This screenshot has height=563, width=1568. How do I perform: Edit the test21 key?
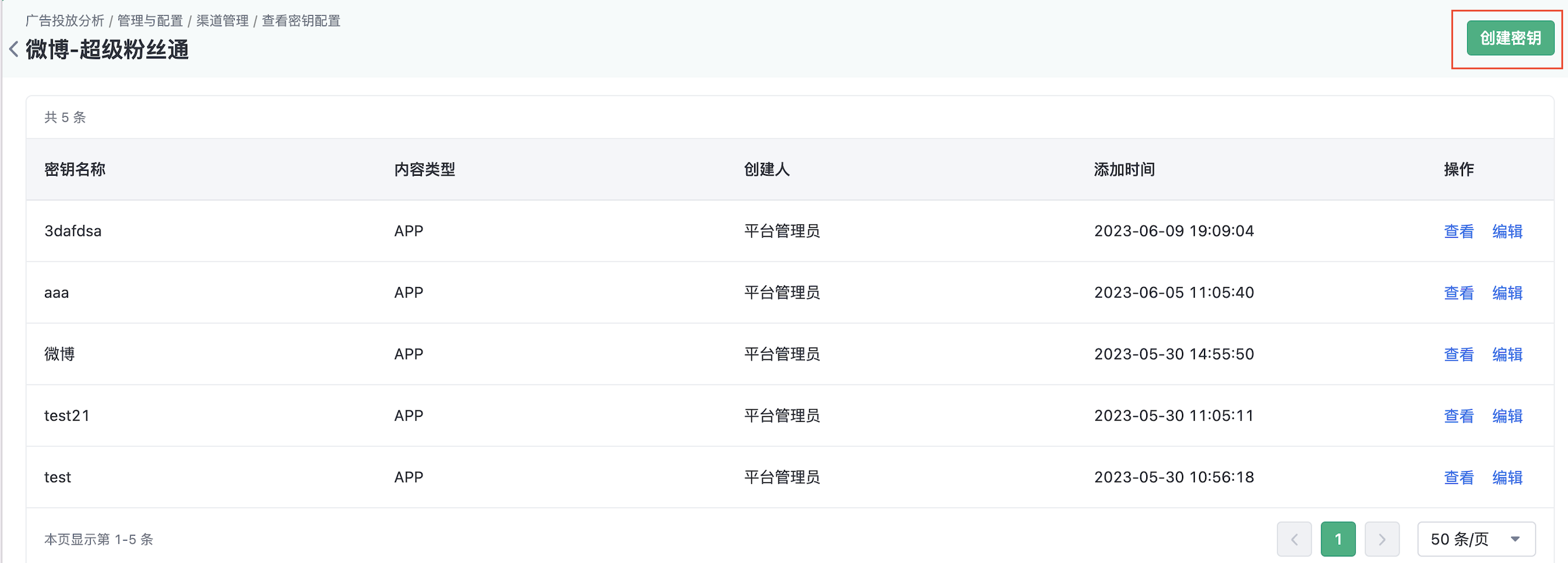[x=1507, y=416]
